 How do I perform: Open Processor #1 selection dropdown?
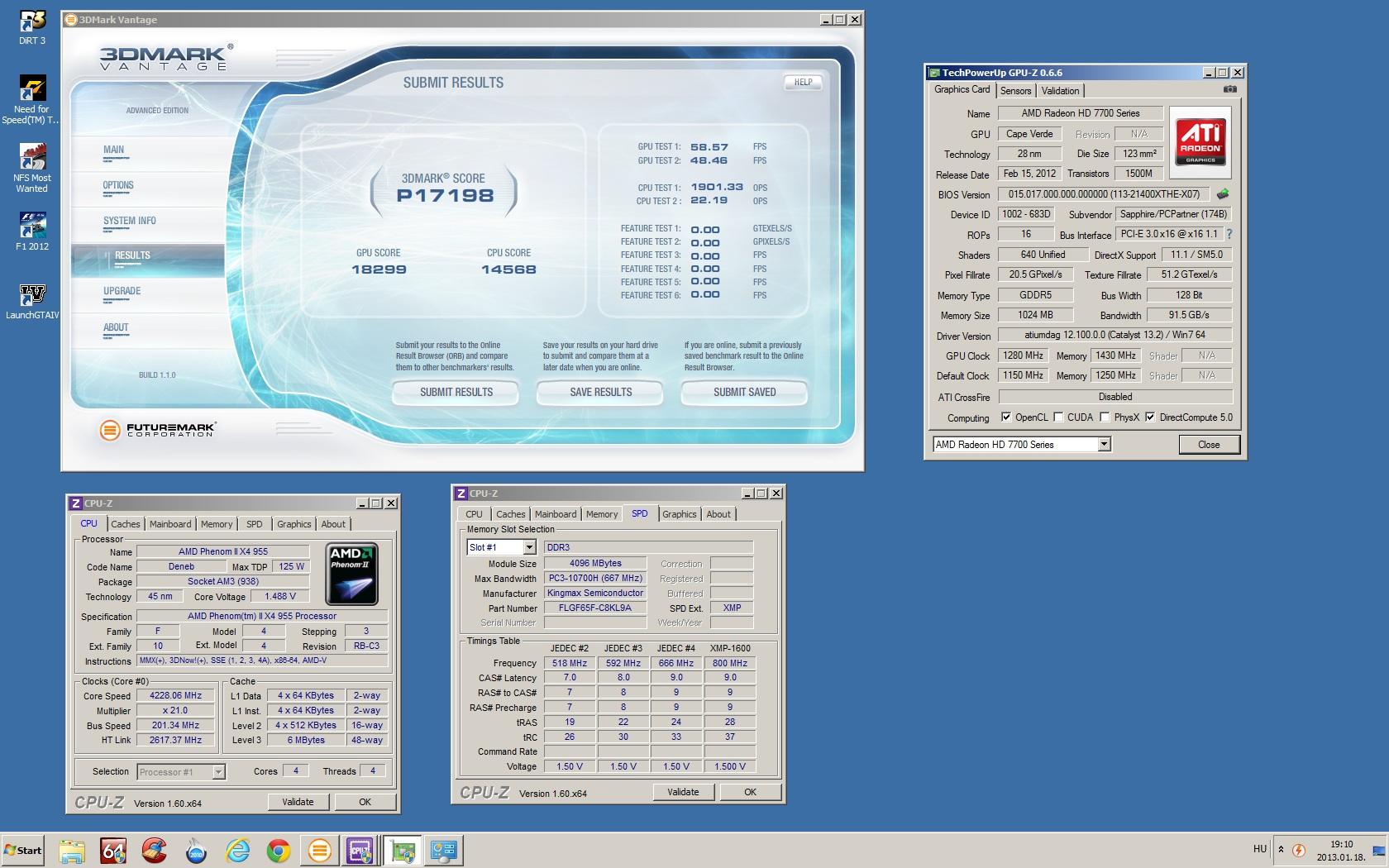pos(218,772)
